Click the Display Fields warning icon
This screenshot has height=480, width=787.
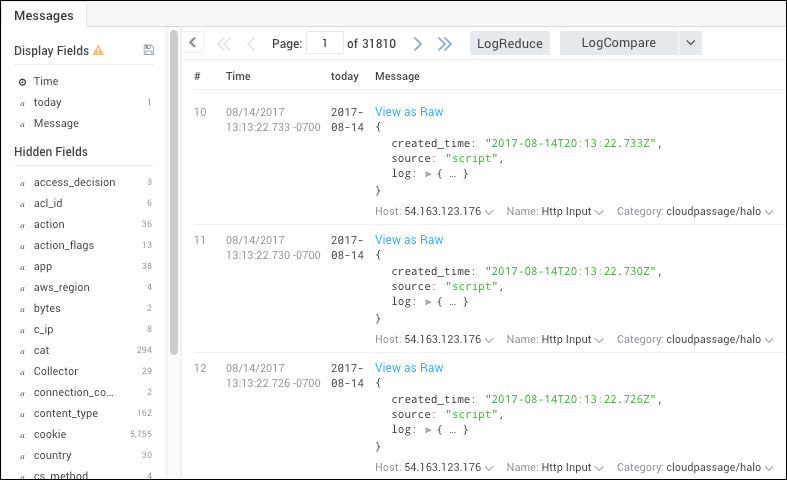[x=98, y=50]
